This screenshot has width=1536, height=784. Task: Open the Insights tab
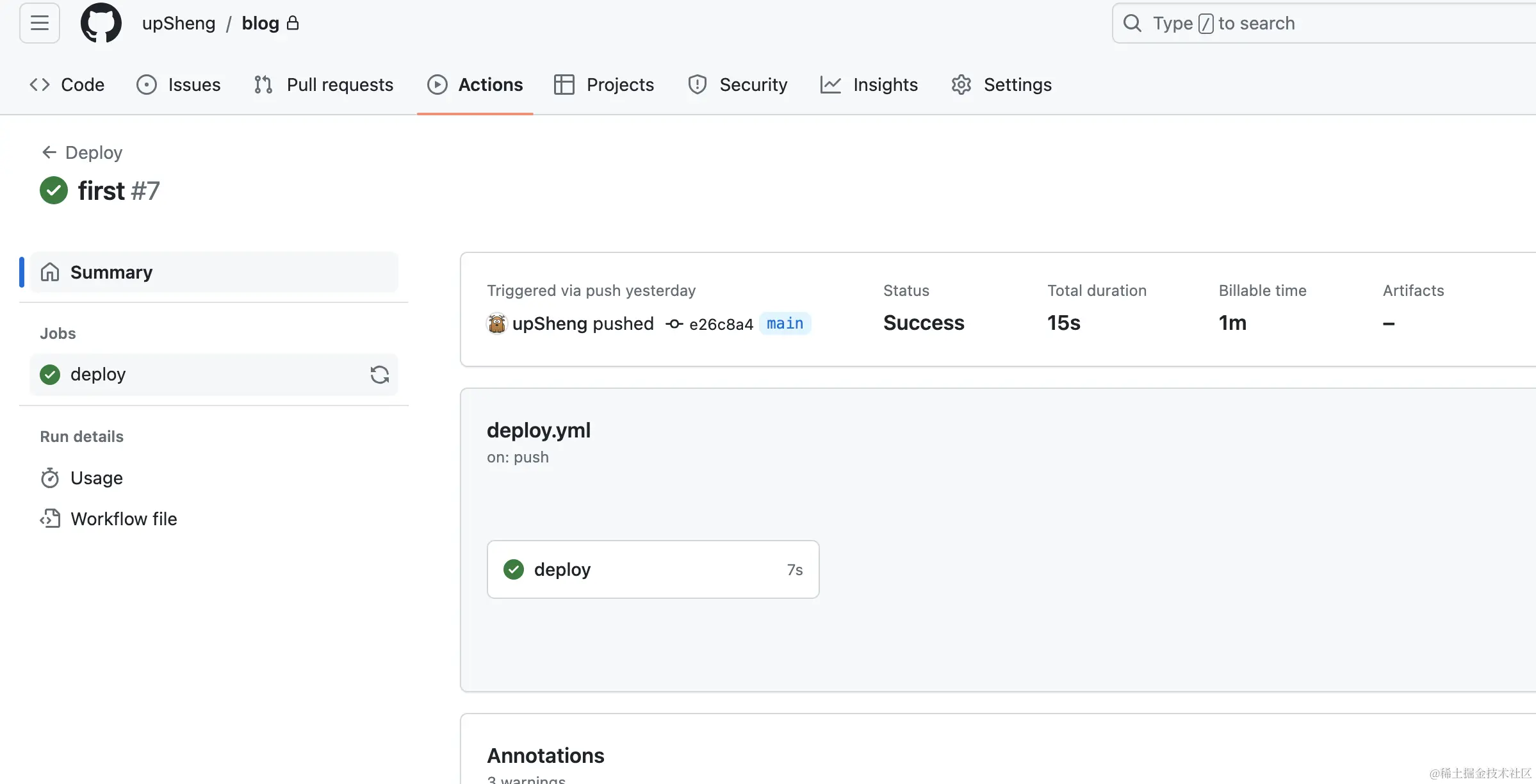click(869, 85)
